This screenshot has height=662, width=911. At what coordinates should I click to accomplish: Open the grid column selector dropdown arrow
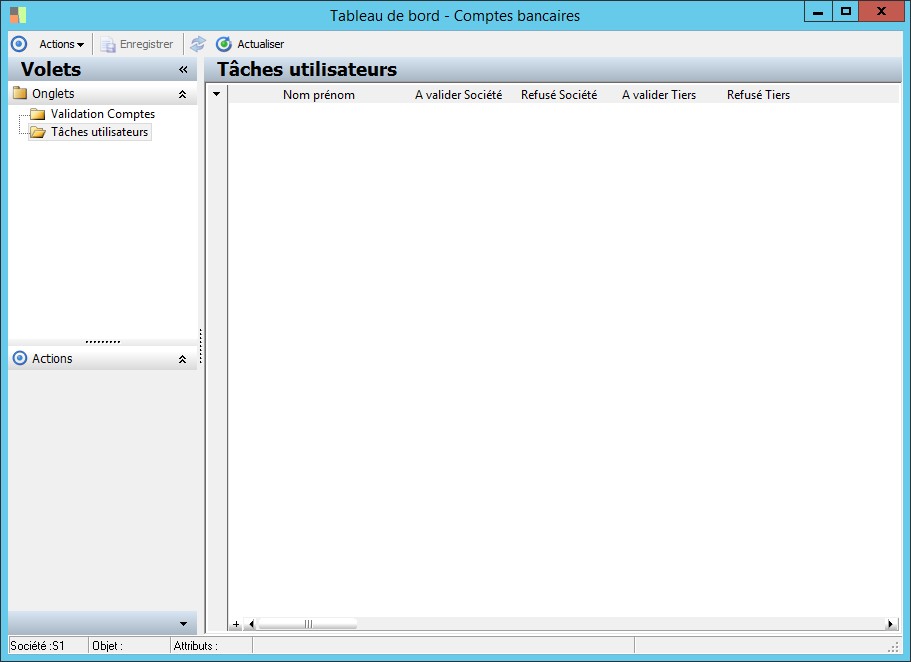(216, 94)
